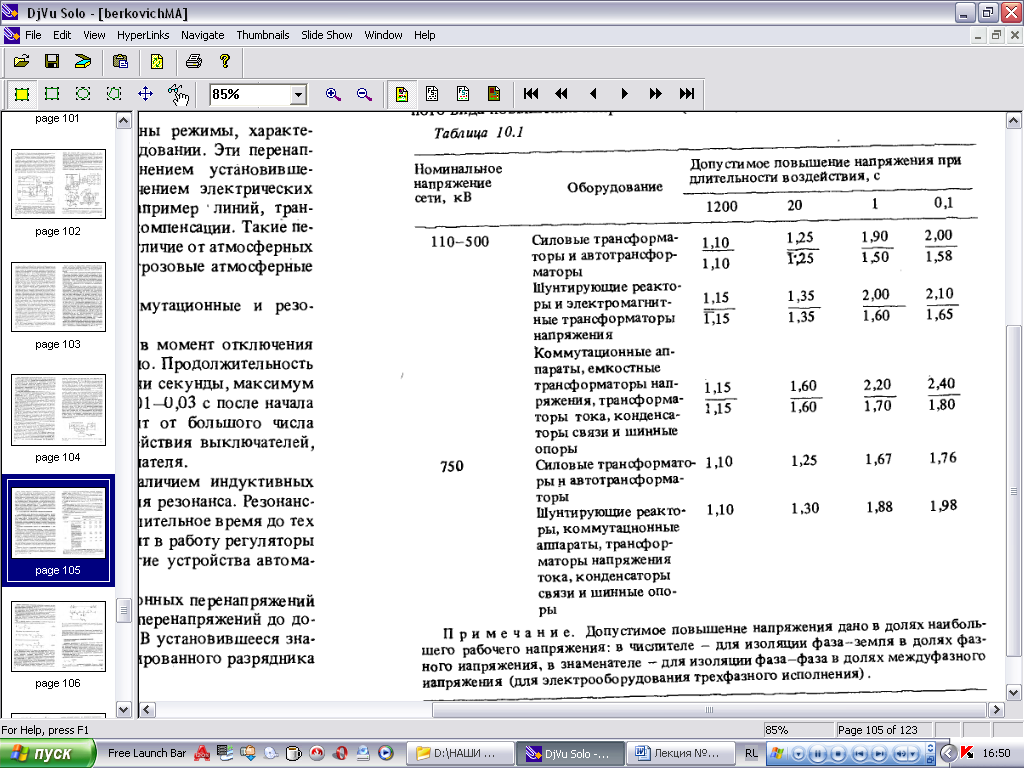Viewport: 1024px width, 768px height.
Task: Click the yellow question mark Help icon
Action: [x=225, y=61]
